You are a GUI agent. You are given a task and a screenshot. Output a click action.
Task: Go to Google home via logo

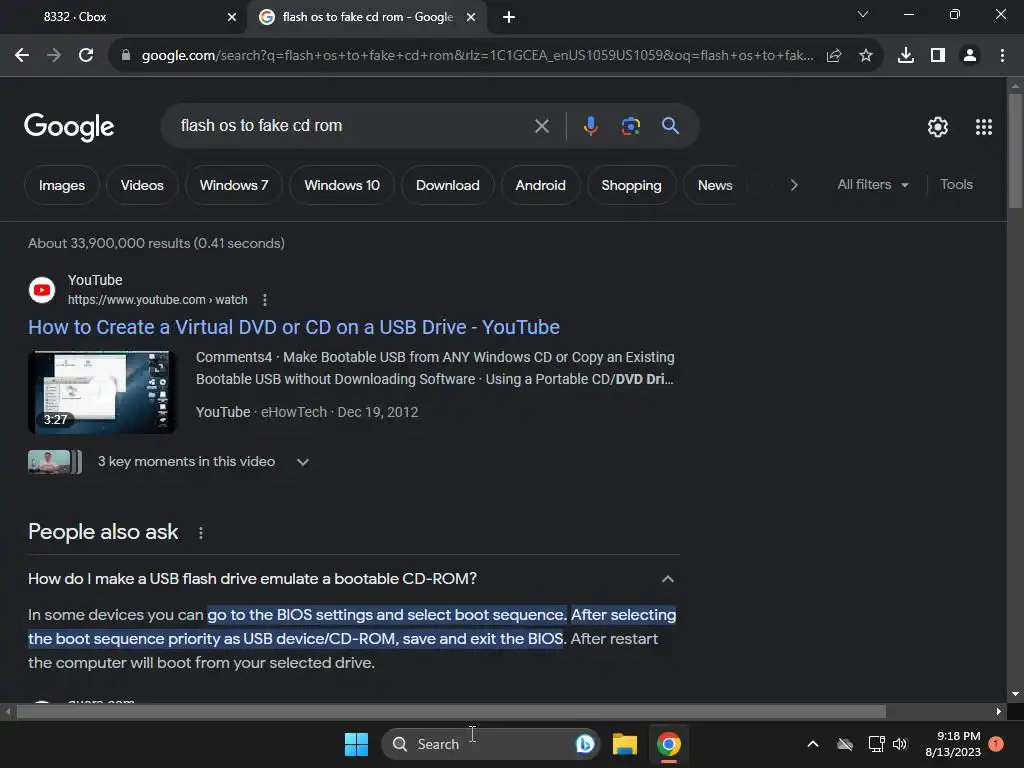pos(69,127)
